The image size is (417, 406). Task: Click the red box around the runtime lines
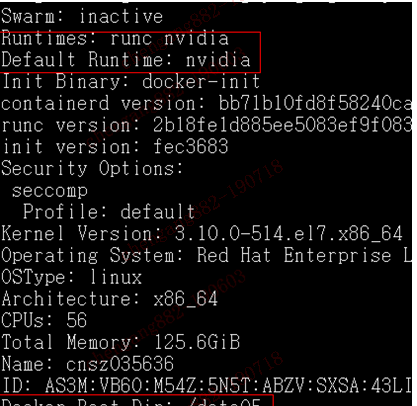130,52
